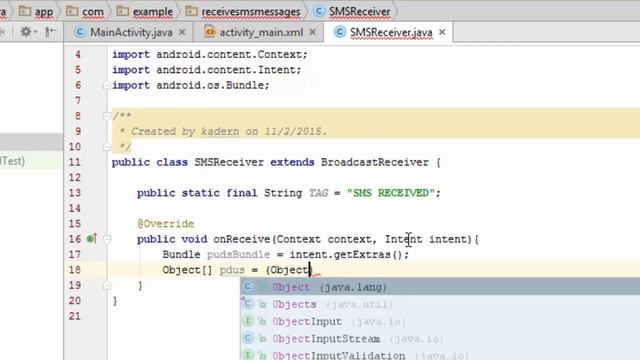Select Object (java.lang) completion suggestion
Viewport: 640px width, 360px height.
tap(440, 287)
